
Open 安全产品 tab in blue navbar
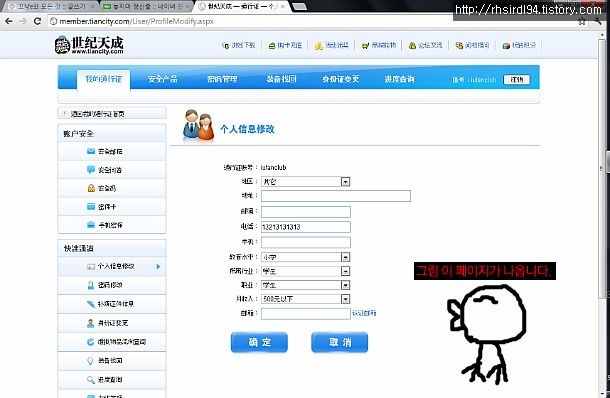(x=163, y=79)
